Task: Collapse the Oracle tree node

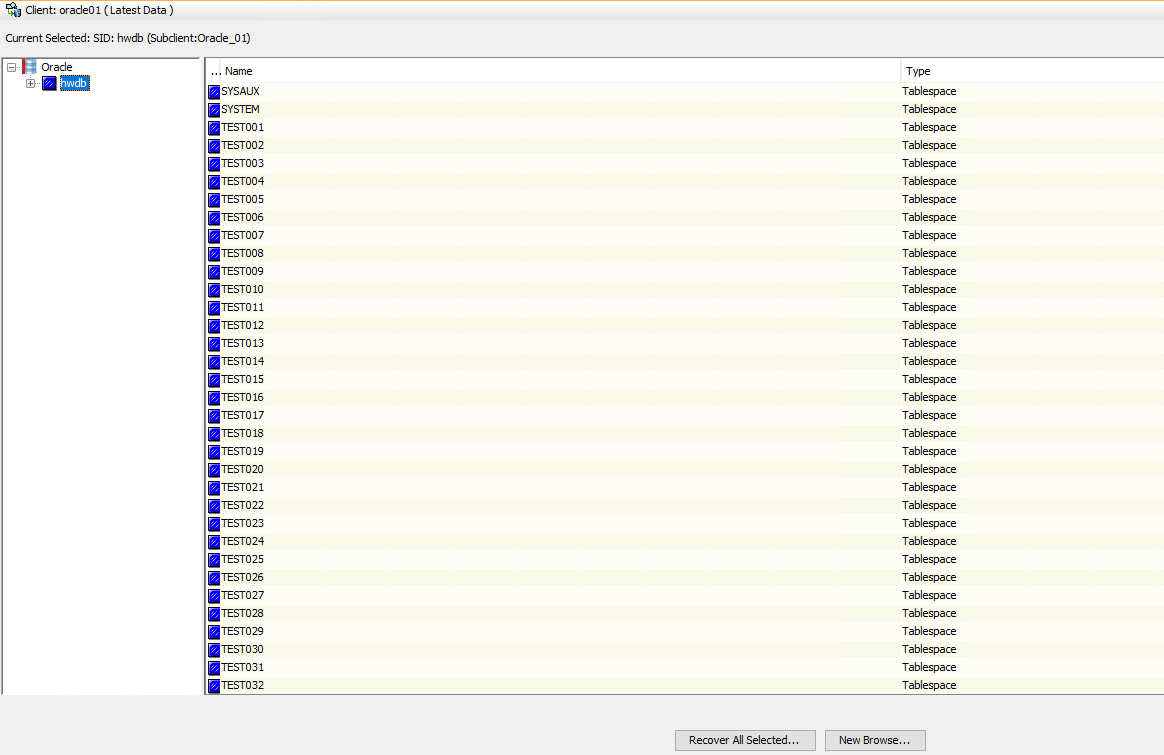Action: tap(11, 67)
